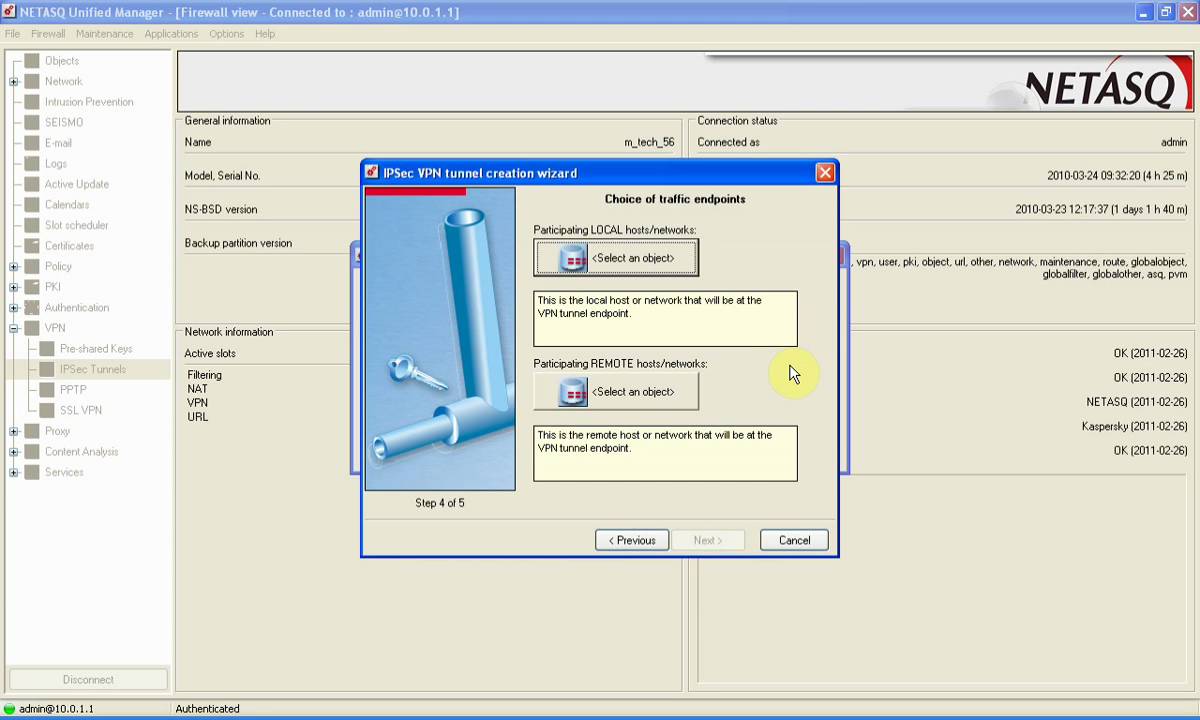
Task: Click 'Backup partition version' label
Action: (238, 244)
